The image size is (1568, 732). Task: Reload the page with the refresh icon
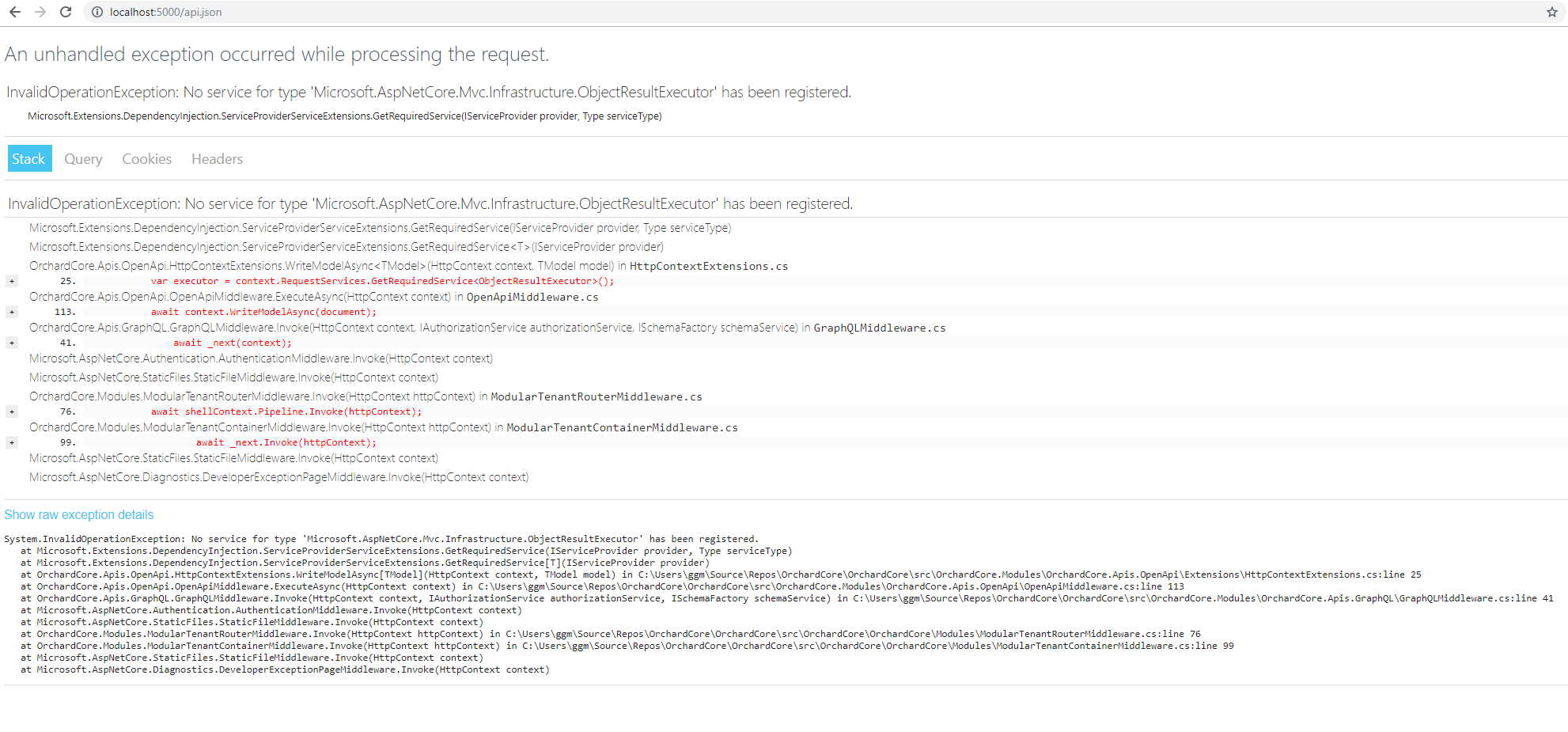66,12
